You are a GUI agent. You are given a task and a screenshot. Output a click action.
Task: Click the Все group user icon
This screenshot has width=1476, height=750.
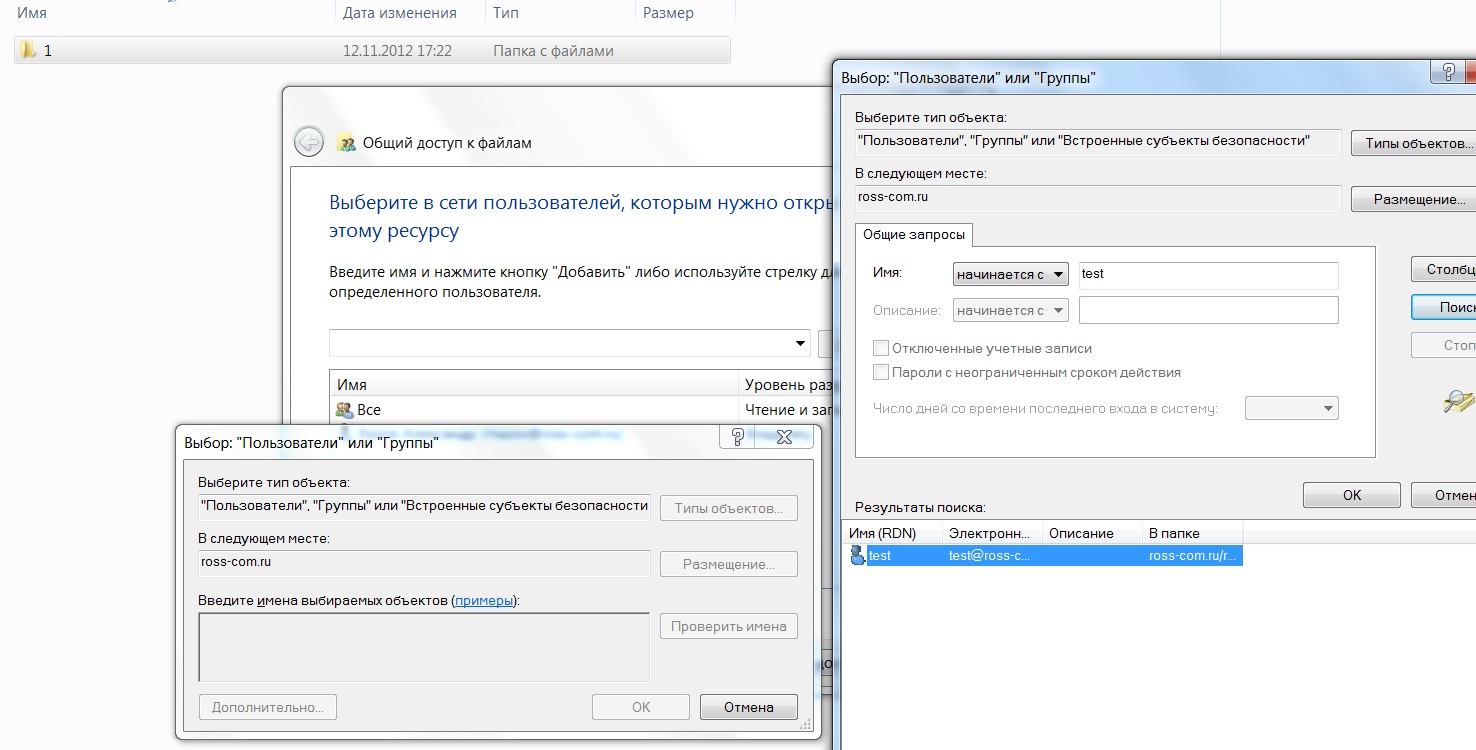point(345,409)
